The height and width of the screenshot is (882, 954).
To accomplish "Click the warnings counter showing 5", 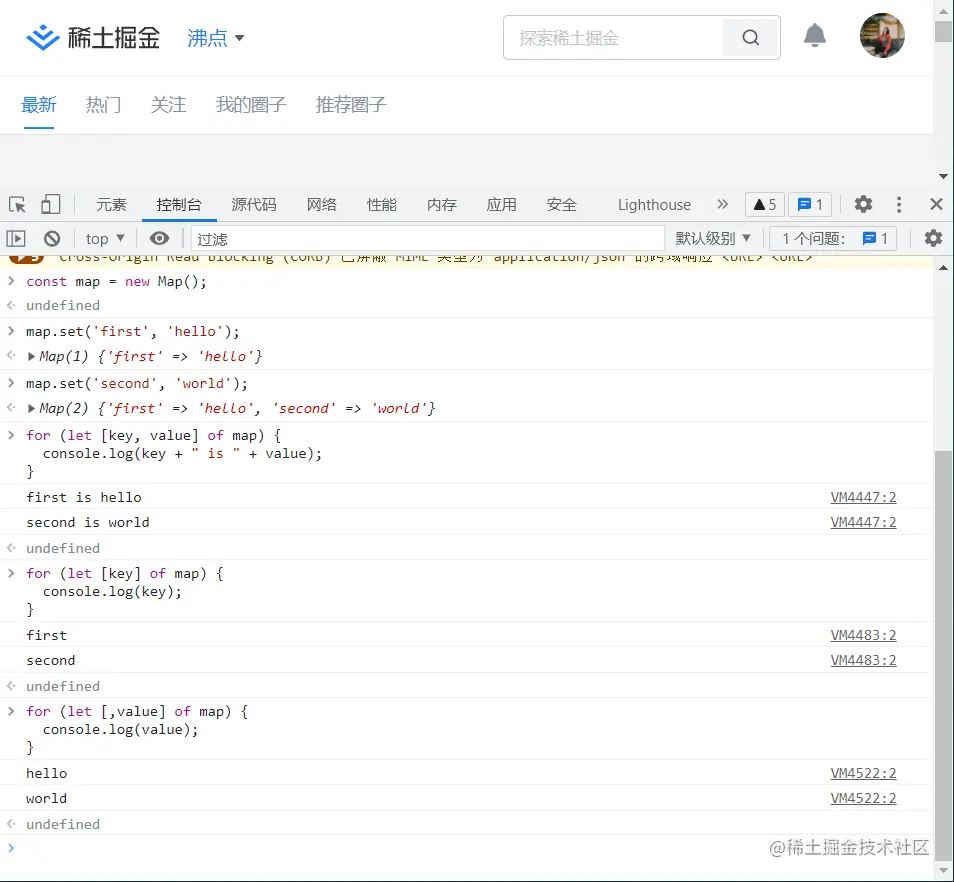I will click(765, 204).
